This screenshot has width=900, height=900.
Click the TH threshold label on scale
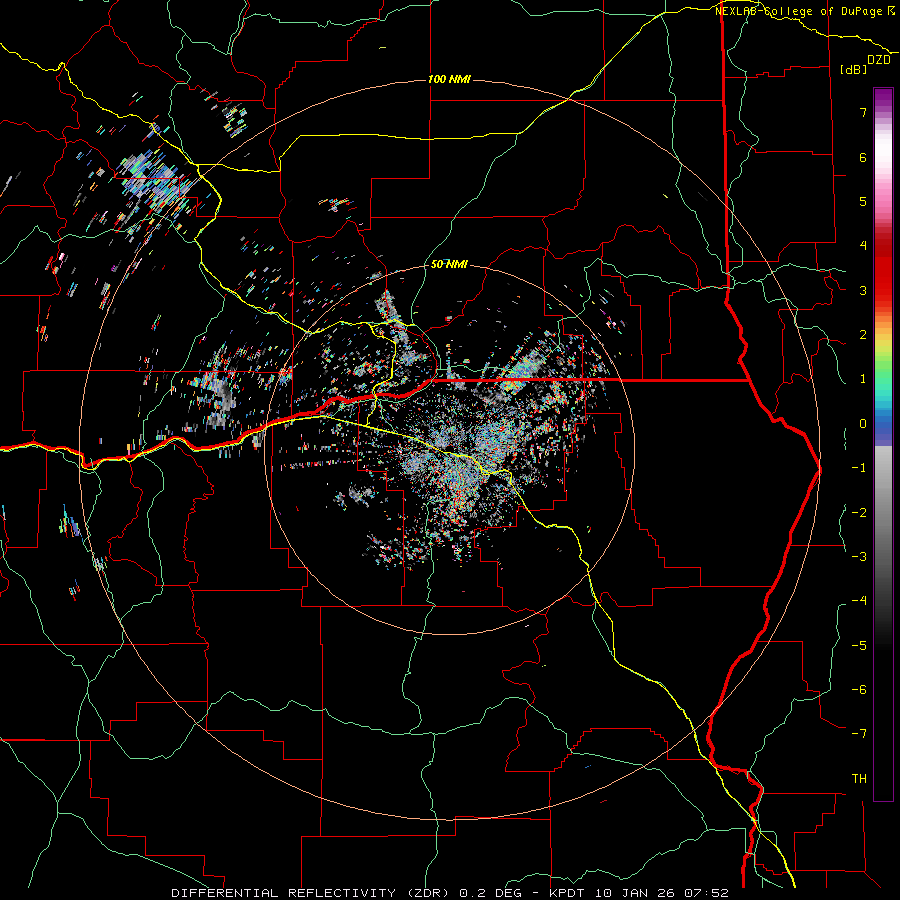point(859,779)
